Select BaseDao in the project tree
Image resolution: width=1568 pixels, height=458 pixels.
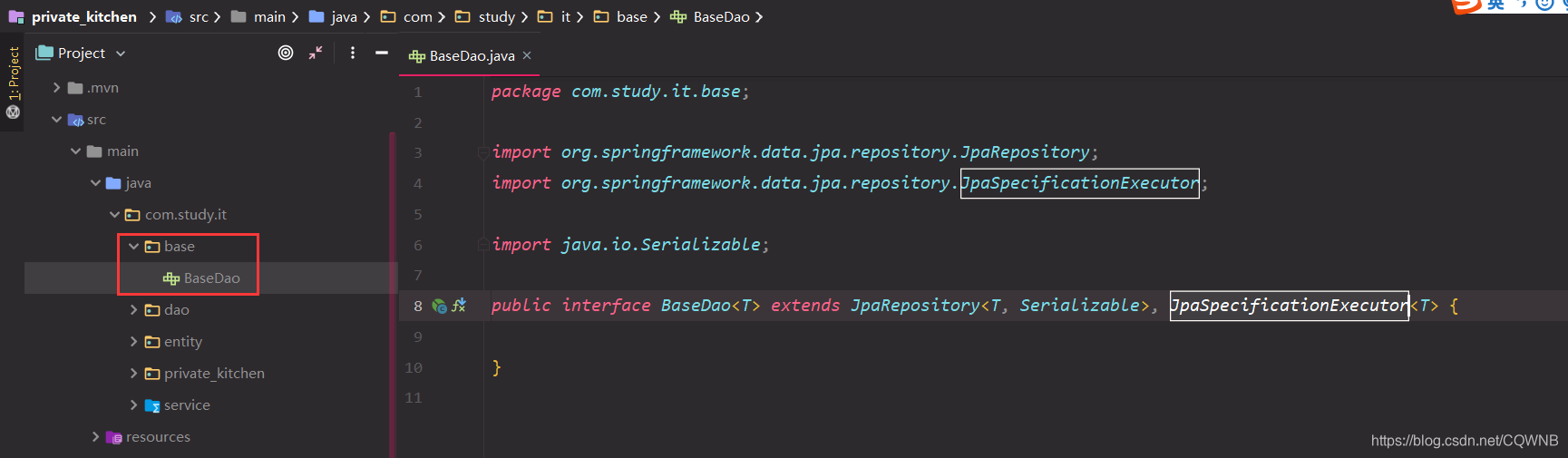[210, 278]
